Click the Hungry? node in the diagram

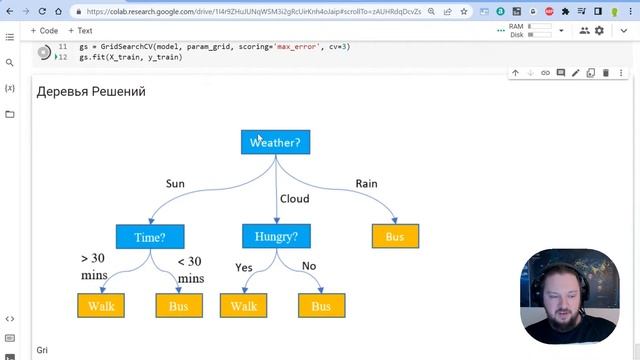tap(276, 236)
